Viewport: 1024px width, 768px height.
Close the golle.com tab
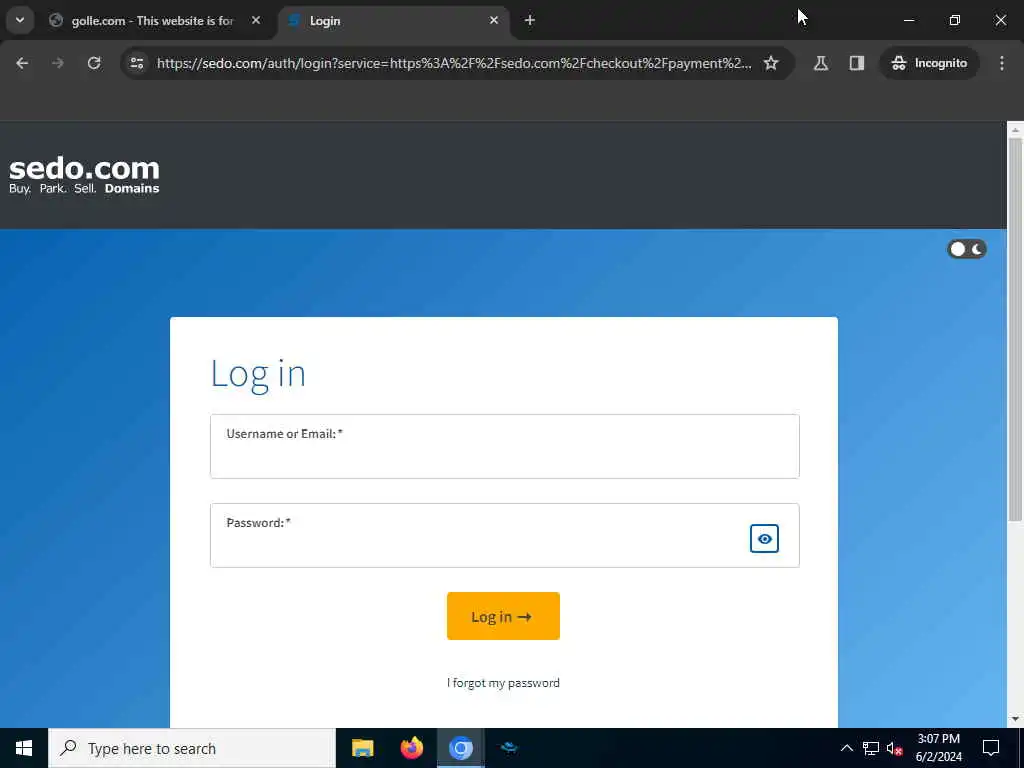click(x=256, y=20)
